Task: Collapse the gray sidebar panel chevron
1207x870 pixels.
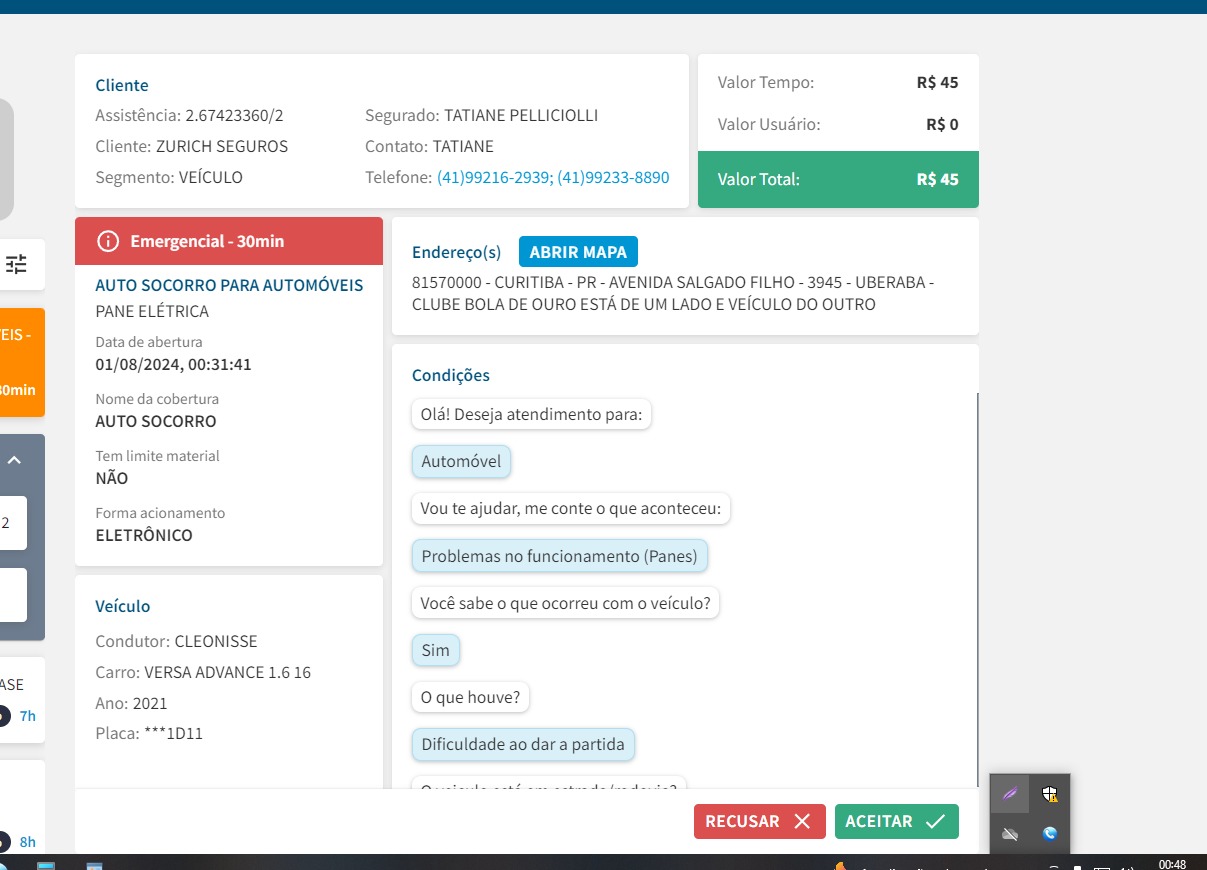Action: click(x=15, y=461)
